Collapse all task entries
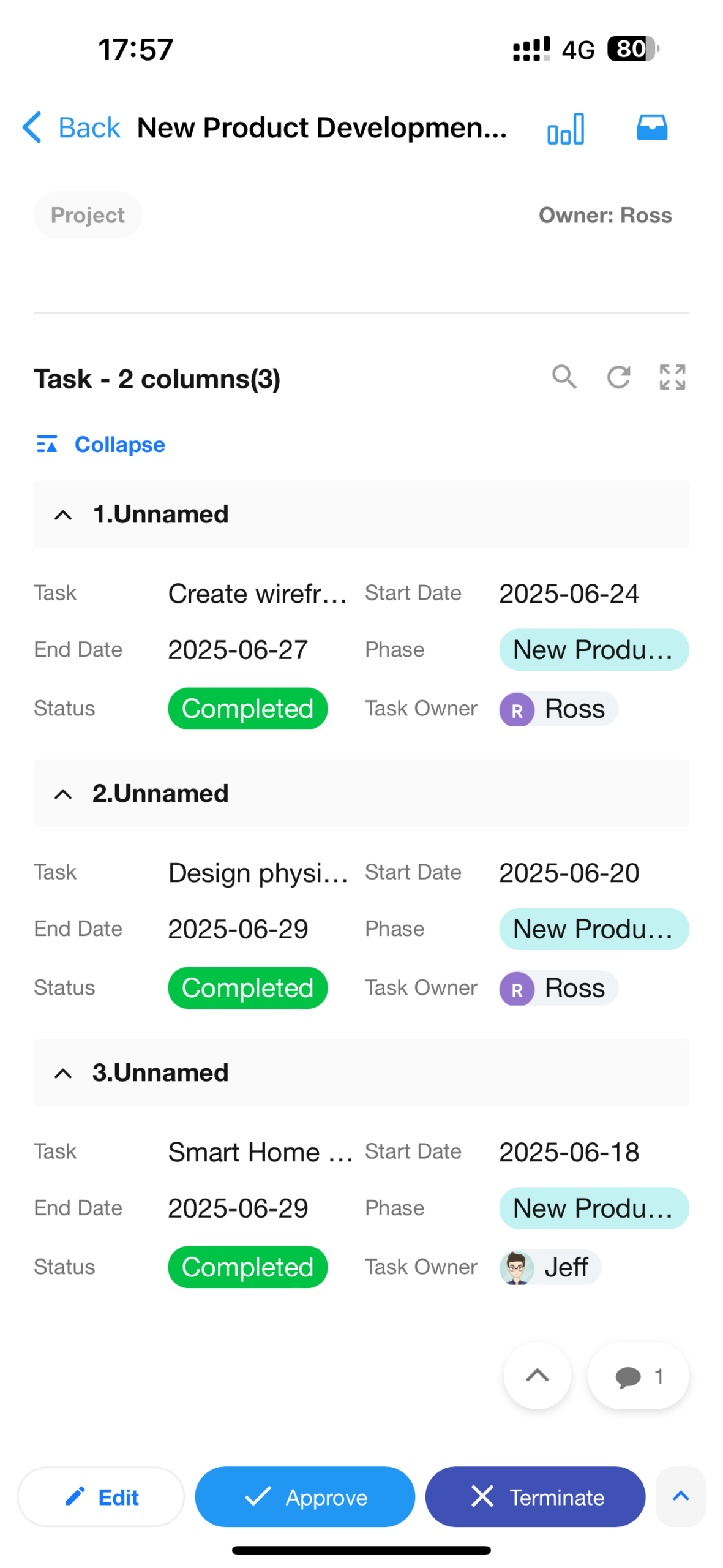Viewport: 723px width, 1568px height. (x=101, y=445)
